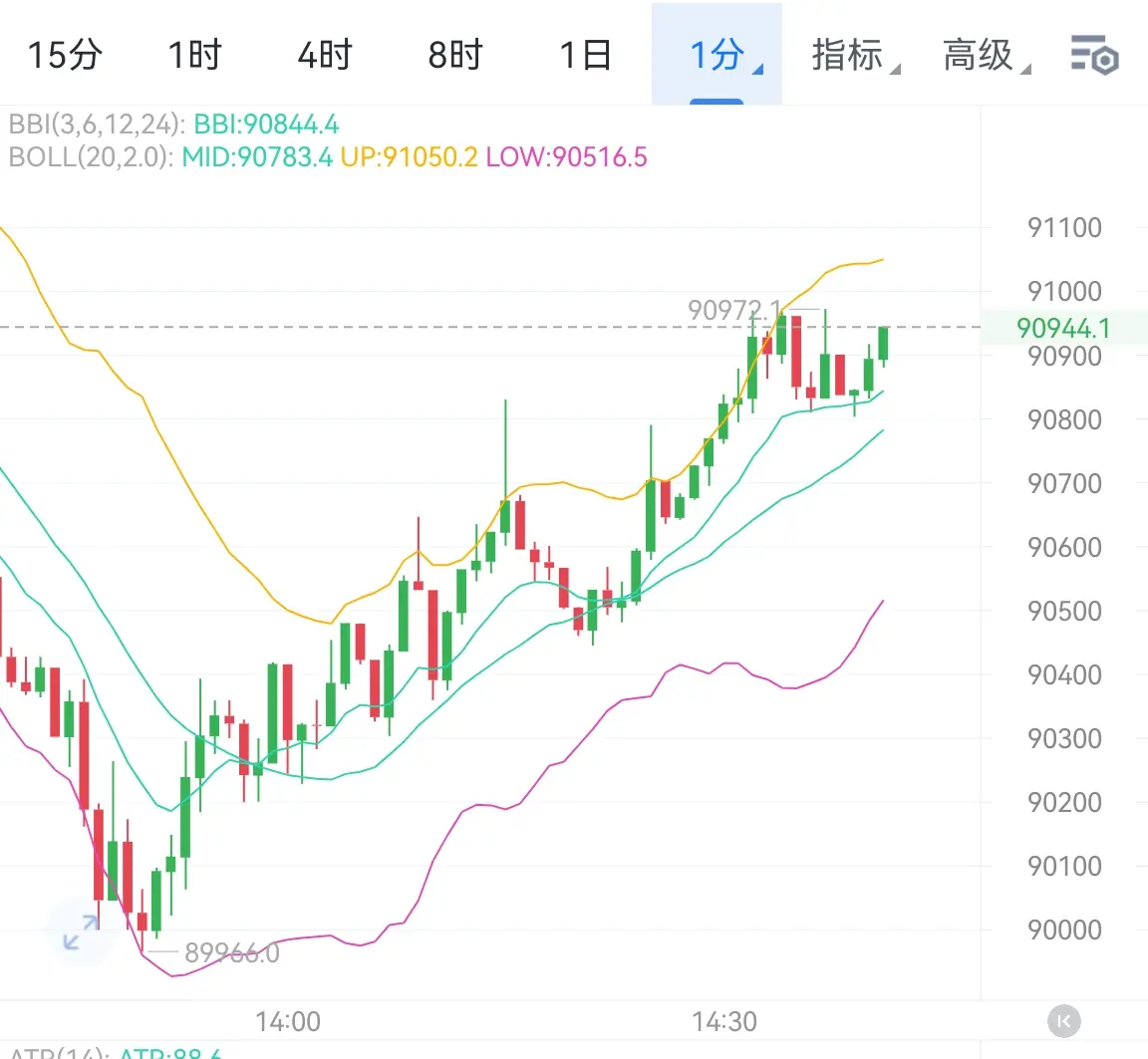
Task: Select the 8时 timeframe tab
Action: coord(455,55)
